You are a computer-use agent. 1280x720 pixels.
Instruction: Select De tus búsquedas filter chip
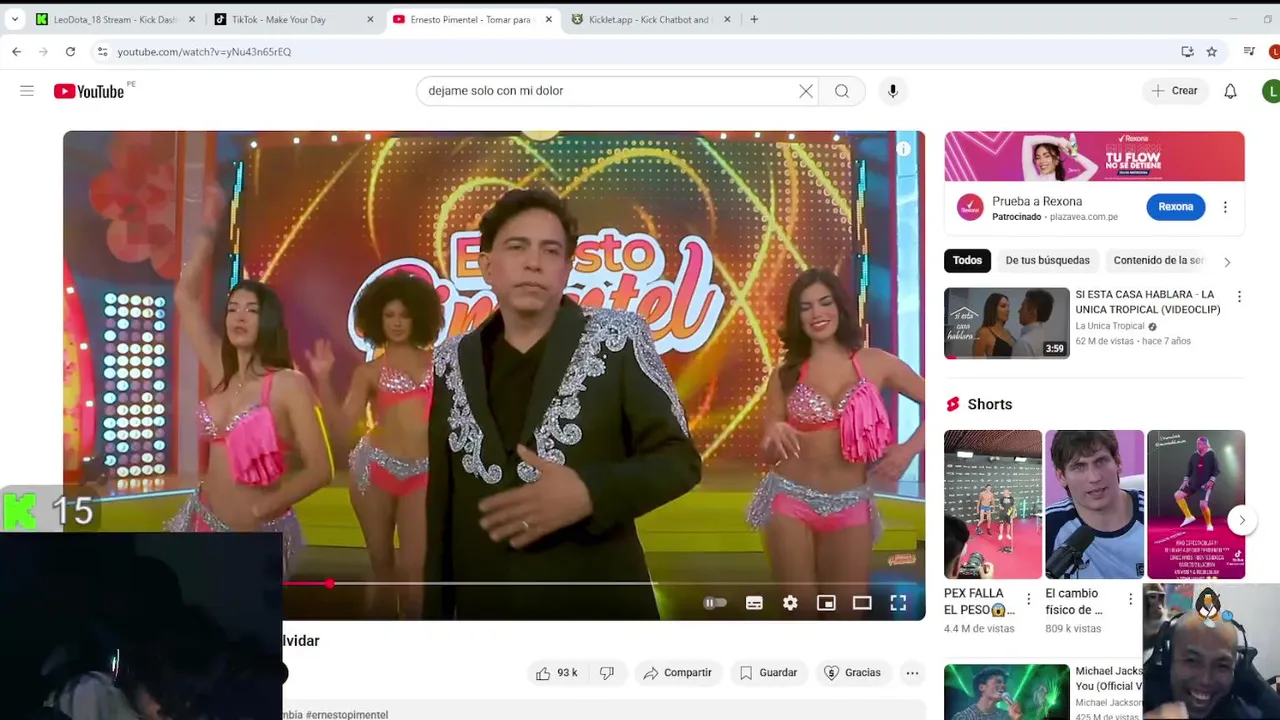coord(1047,261)
